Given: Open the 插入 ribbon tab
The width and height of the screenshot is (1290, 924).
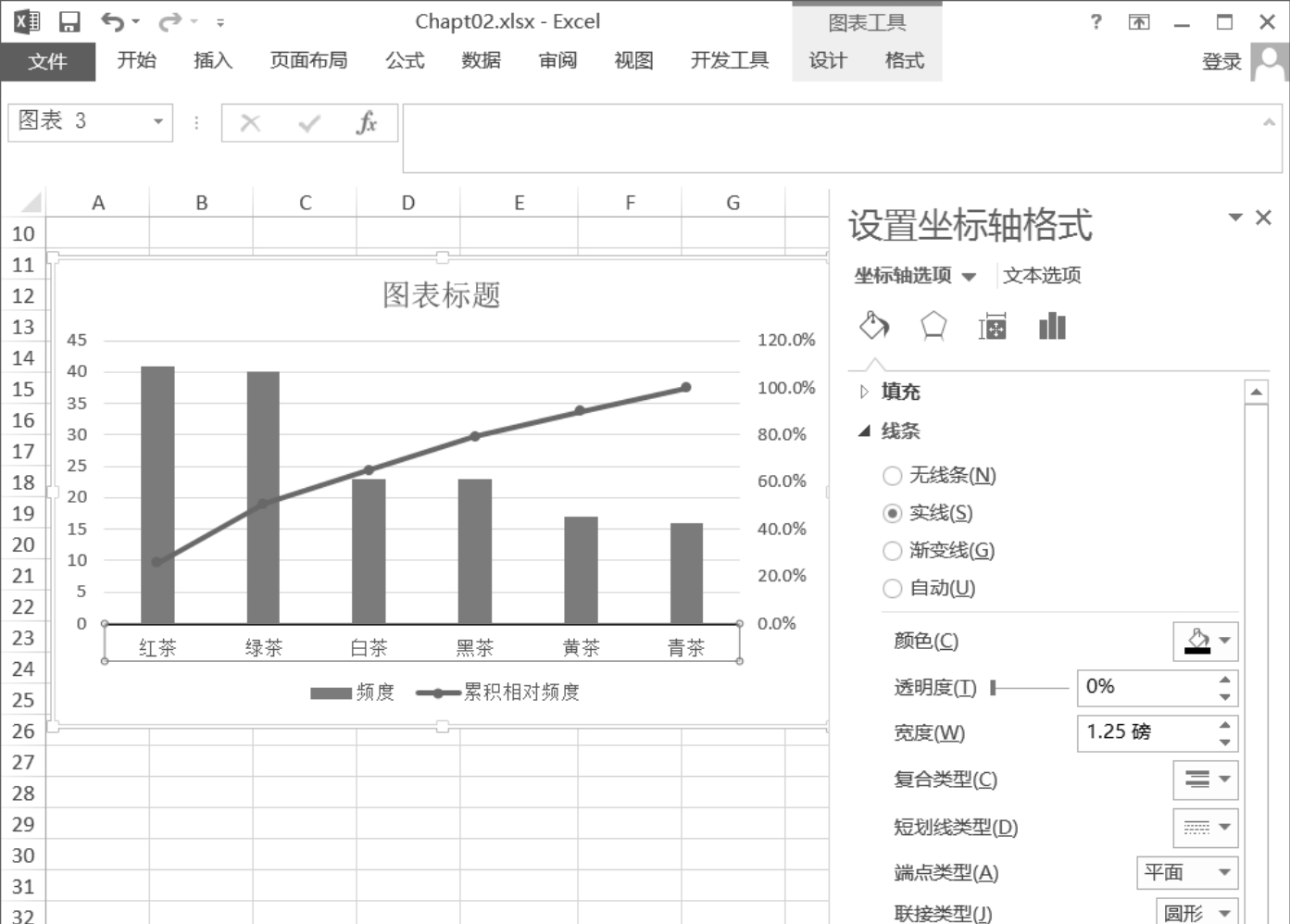Looking at the screenshot, I should 212,60.
